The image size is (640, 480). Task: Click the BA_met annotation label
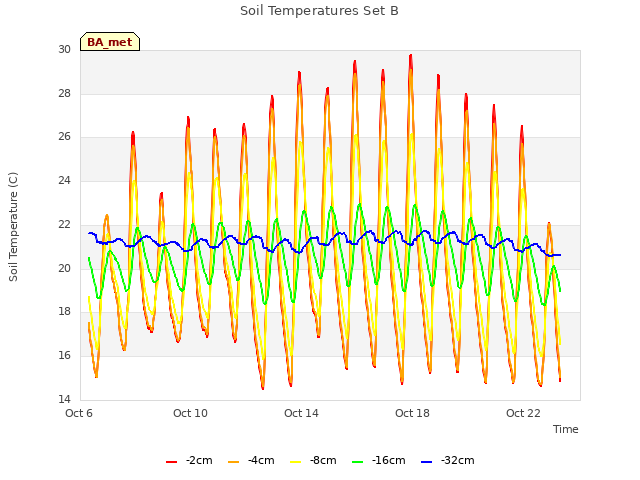click(110, 42)
